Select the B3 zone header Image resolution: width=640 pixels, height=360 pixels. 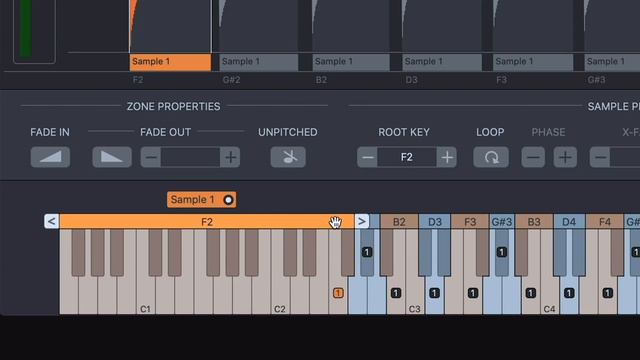tap(534, 222)
